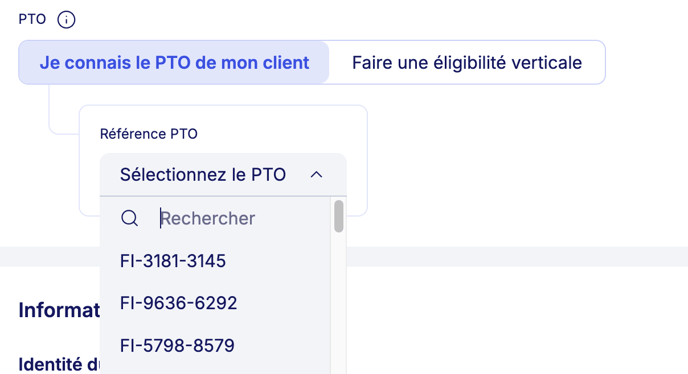Click the 'Référence PTO' field label
688x374 pixels.
[149, 134]
